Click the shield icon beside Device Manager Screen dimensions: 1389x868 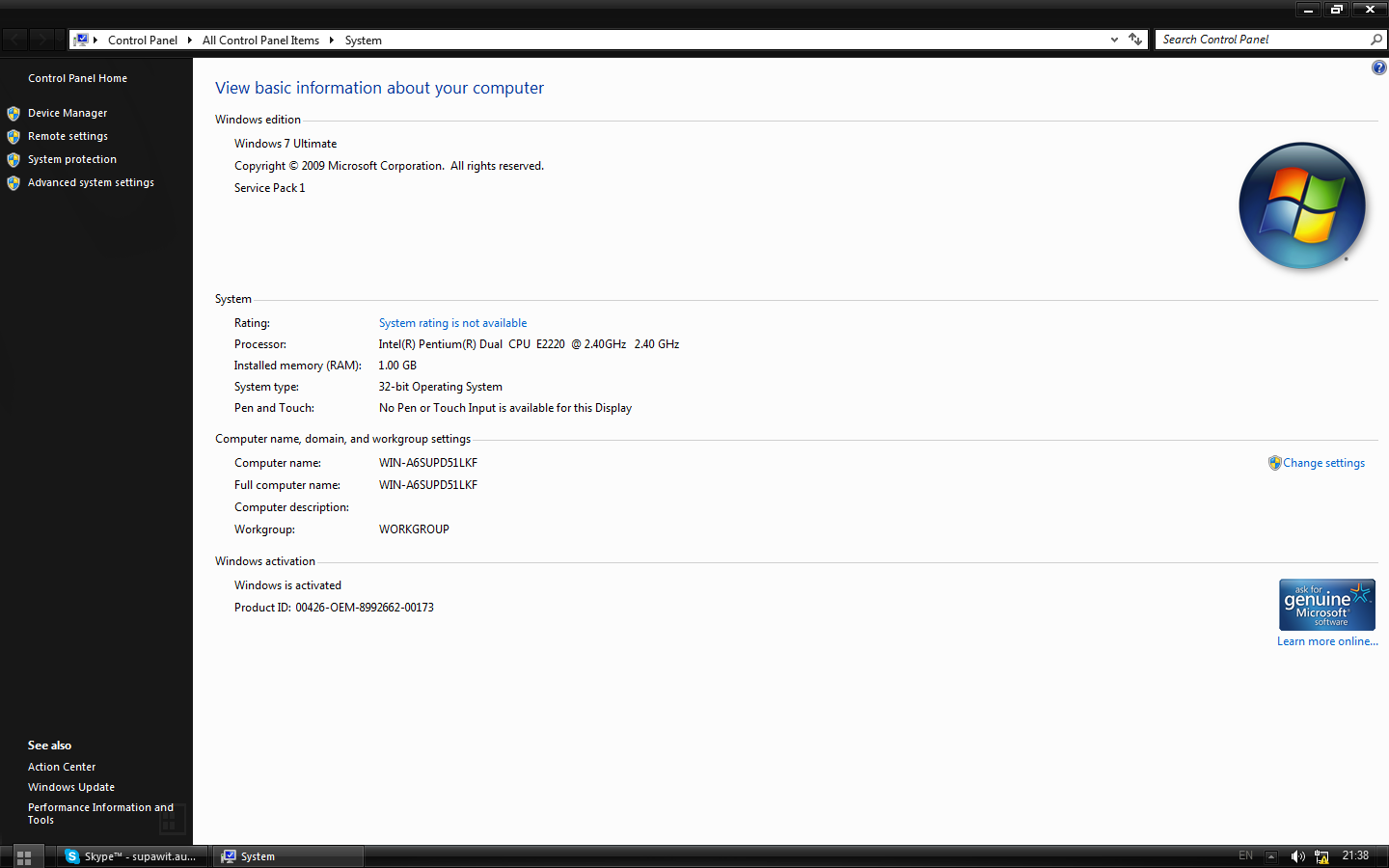coord(14,113)
